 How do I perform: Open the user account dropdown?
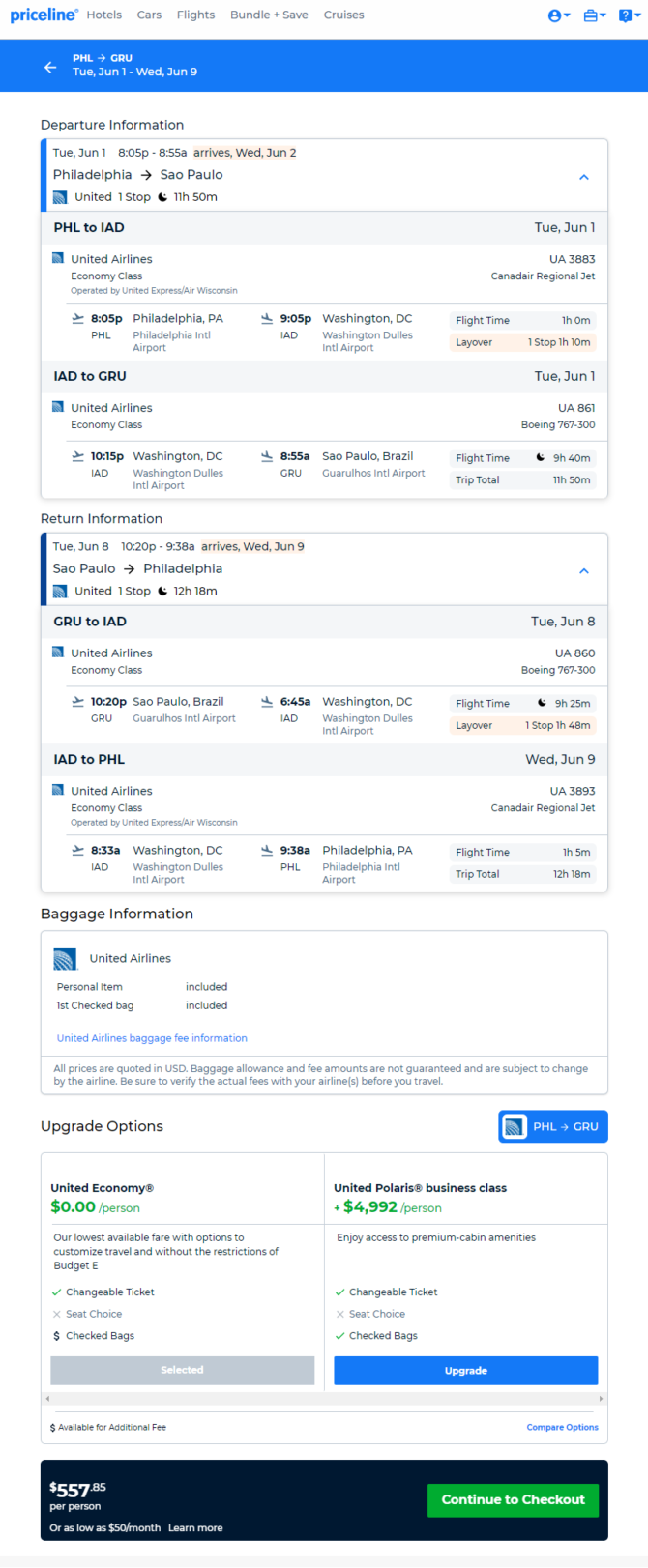coord(559,15)
